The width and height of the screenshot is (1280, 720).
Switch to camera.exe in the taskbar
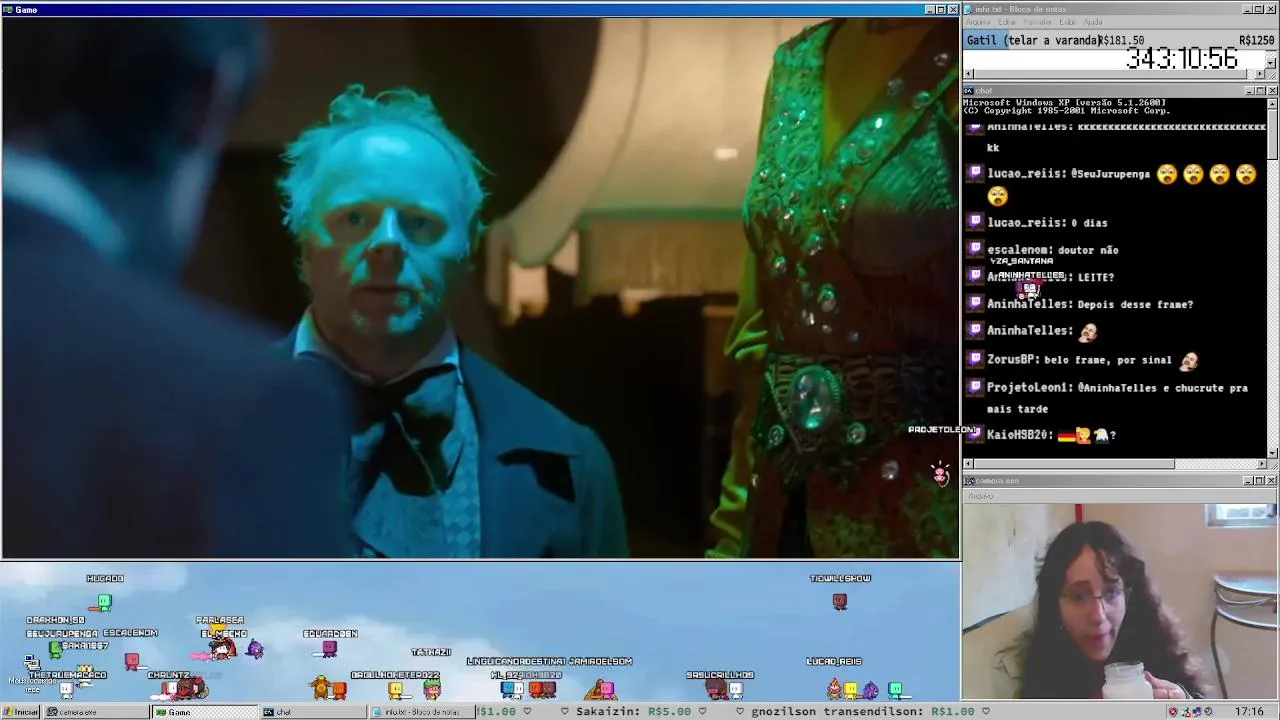(97, 712)
